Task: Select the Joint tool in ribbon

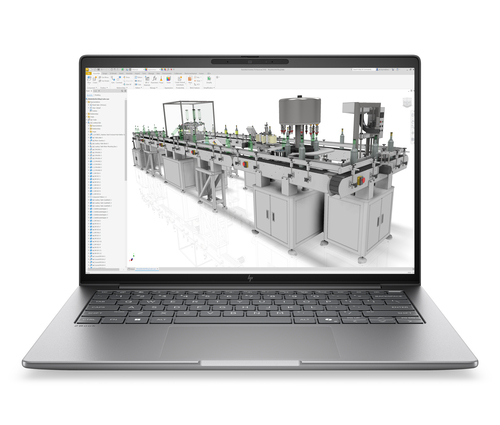Action: click(x=113, y=79)
